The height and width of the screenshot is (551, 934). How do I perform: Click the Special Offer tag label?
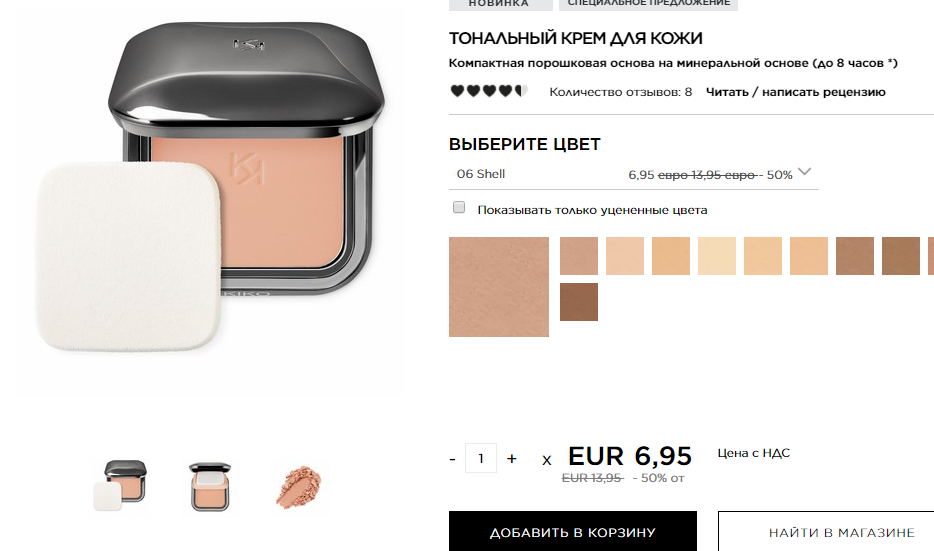point(648,4)
